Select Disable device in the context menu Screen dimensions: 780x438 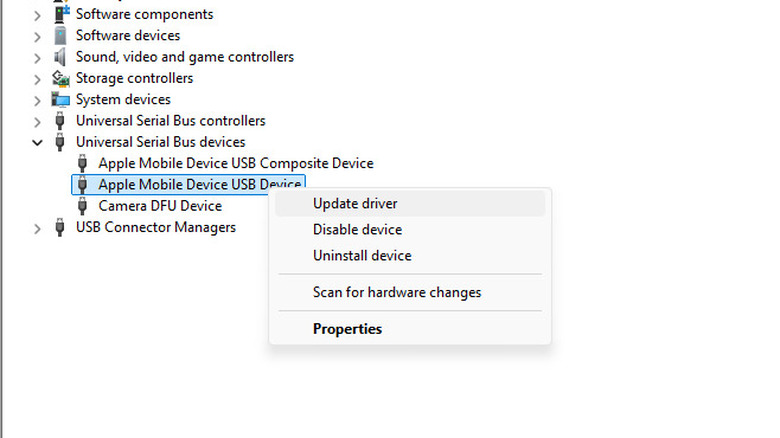click(x=357, y=230)
